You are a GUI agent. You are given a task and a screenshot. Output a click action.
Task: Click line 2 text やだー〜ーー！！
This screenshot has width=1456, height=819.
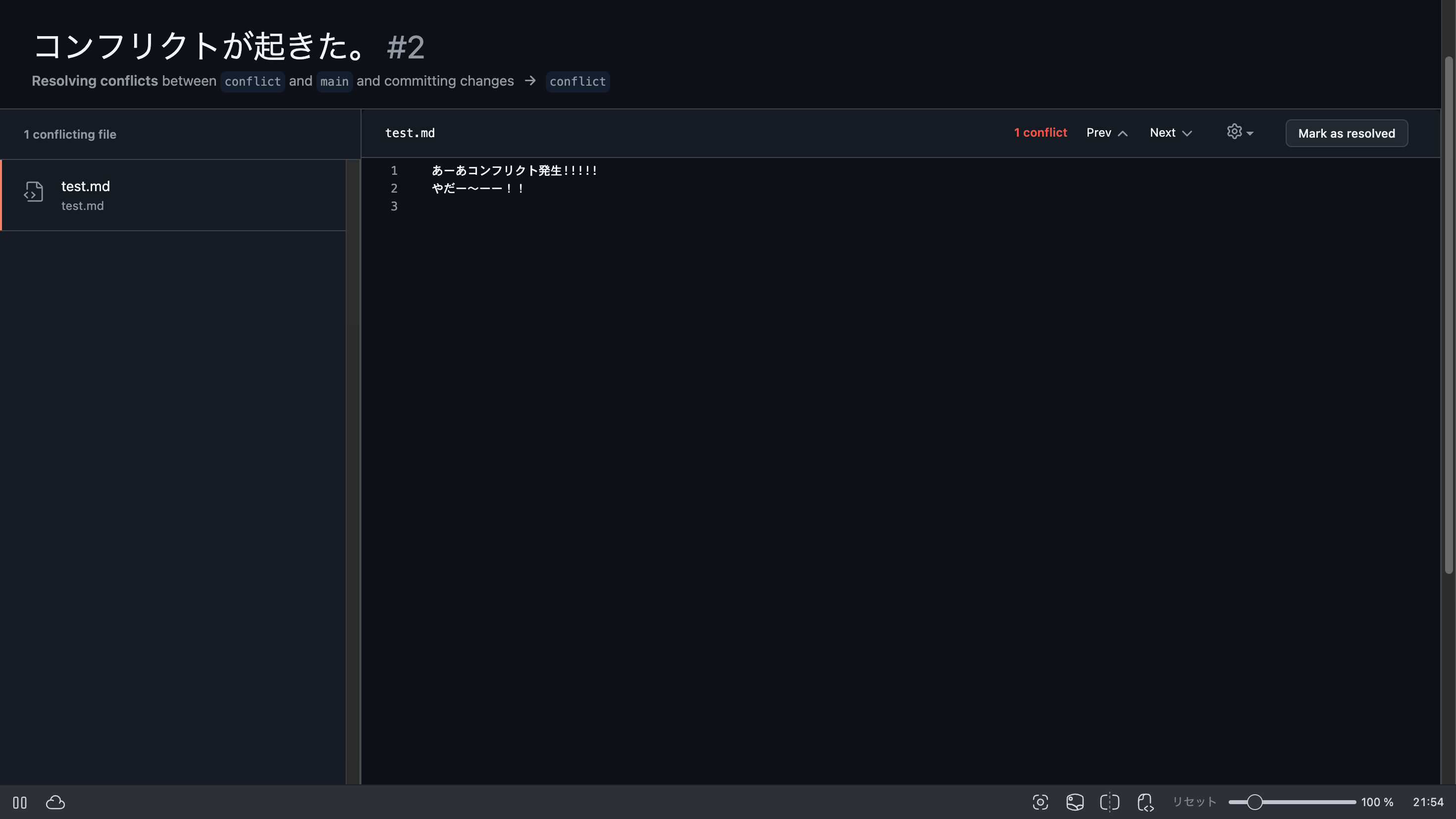tap(478, 188)
